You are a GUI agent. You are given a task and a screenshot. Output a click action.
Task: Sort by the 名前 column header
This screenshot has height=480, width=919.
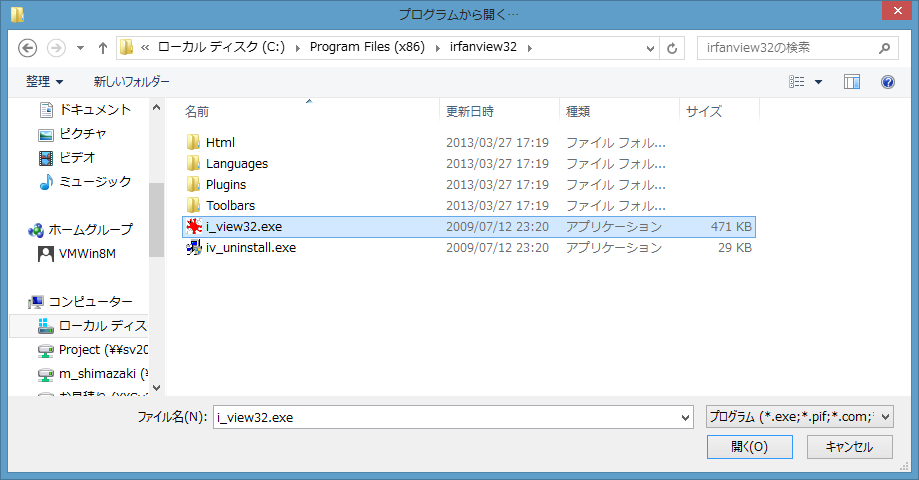point(197,111)
